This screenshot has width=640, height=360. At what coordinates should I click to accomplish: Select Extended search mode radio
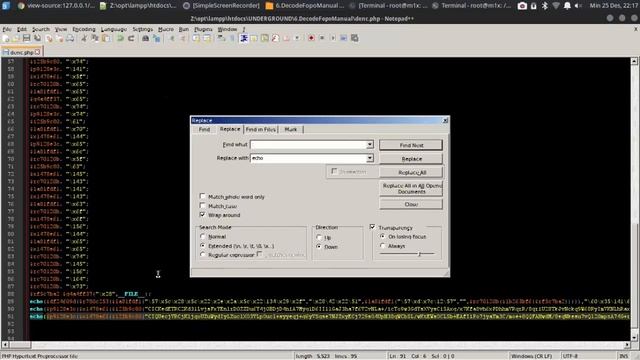click(x=202, y=246)
